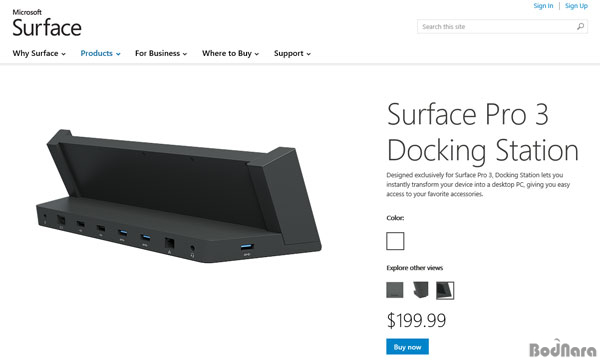This screenshot has height=360, width=600.
Task: Expand the Support dropdown chevron
Action: 308,54
